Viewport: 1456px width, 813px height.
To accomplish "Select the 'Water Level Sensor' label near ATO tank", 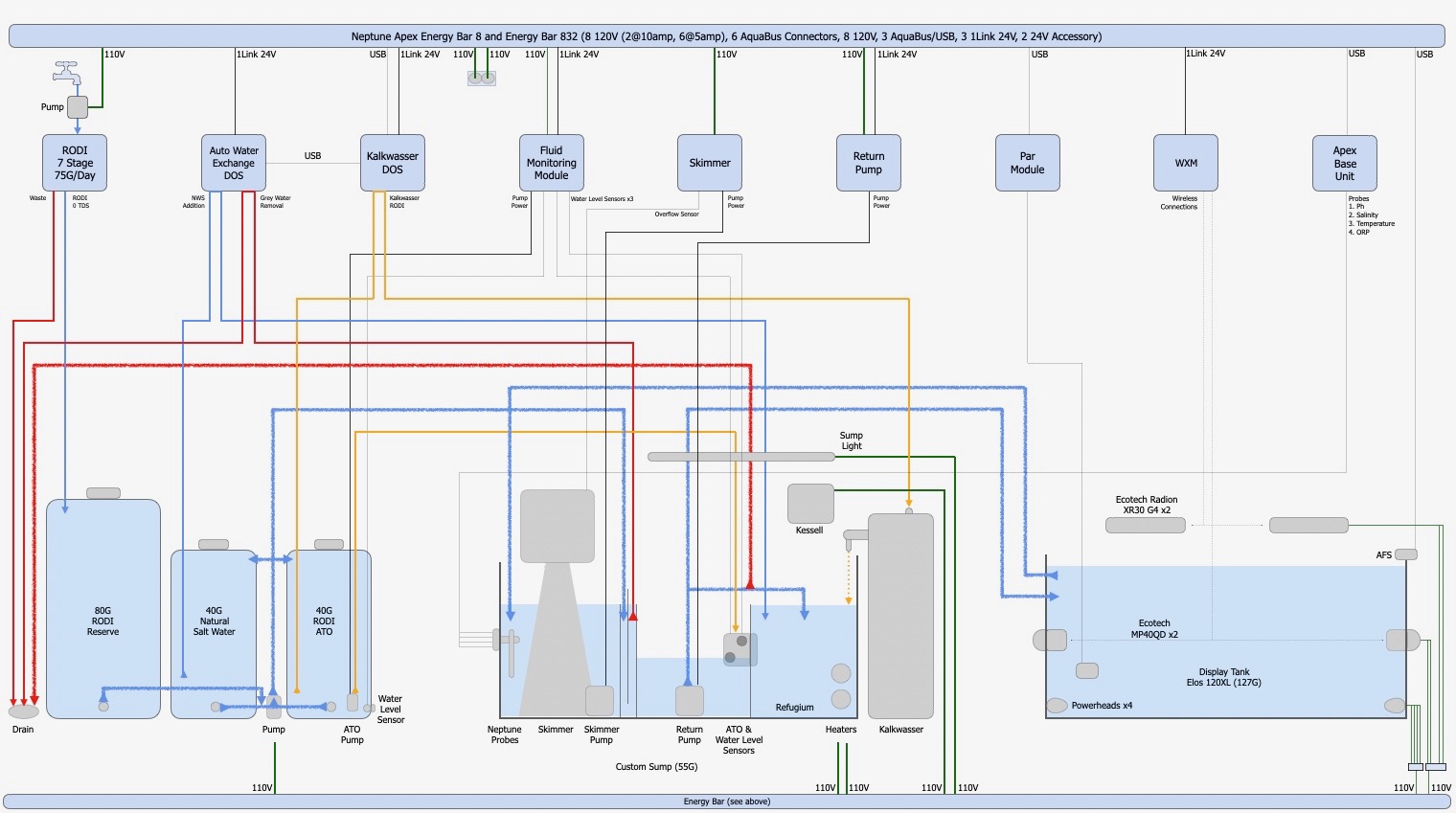I will (x=391, y=710).
